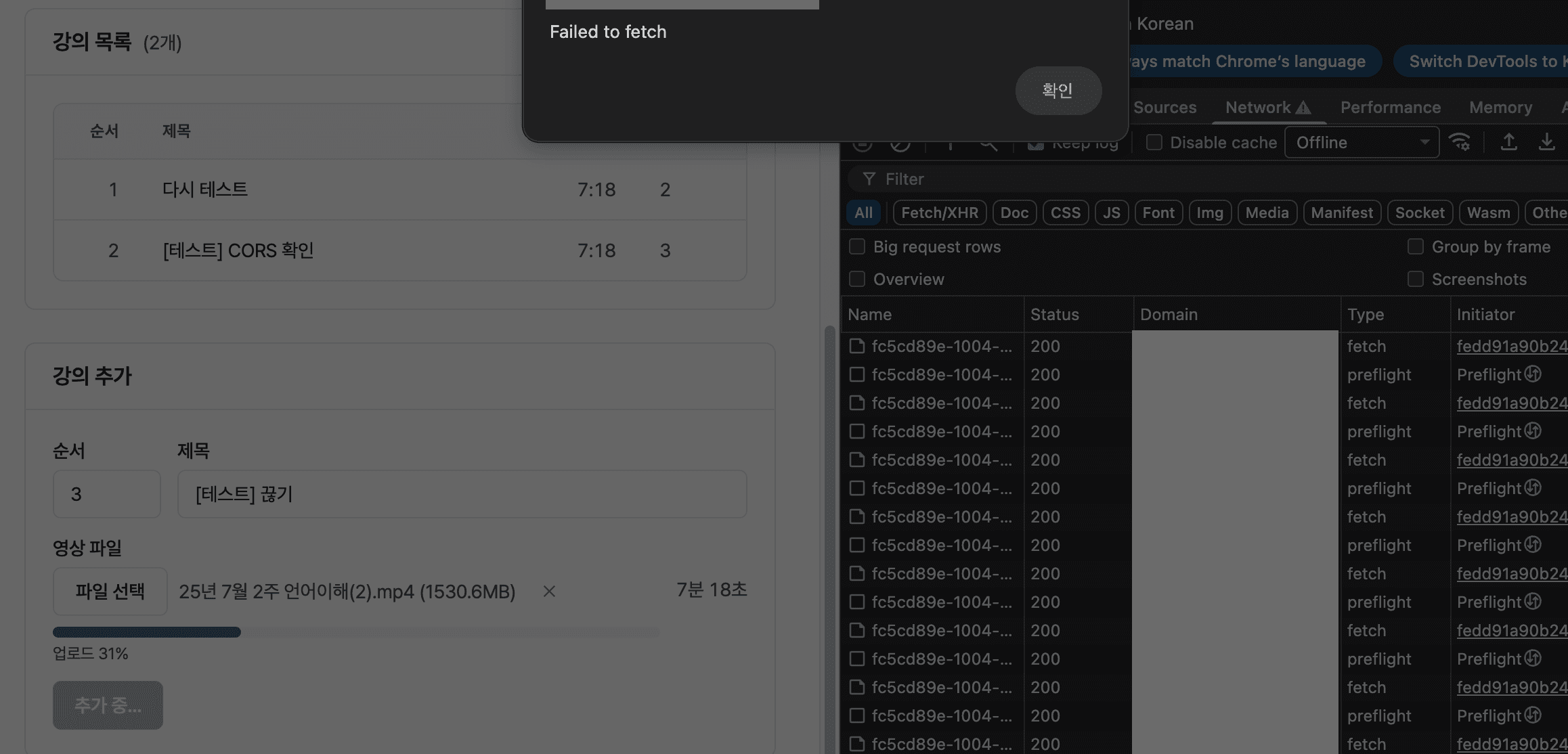Switch to the Sources tab
This screenshot has height=754, width=1568.
tap(1164, 108)
